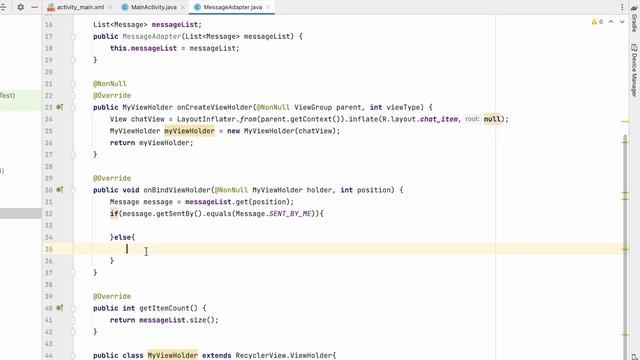Switch to MainActivity.java tab
The height and width of the screenshot is (360, 640).
pyautogui.click(x=153, y=7)
